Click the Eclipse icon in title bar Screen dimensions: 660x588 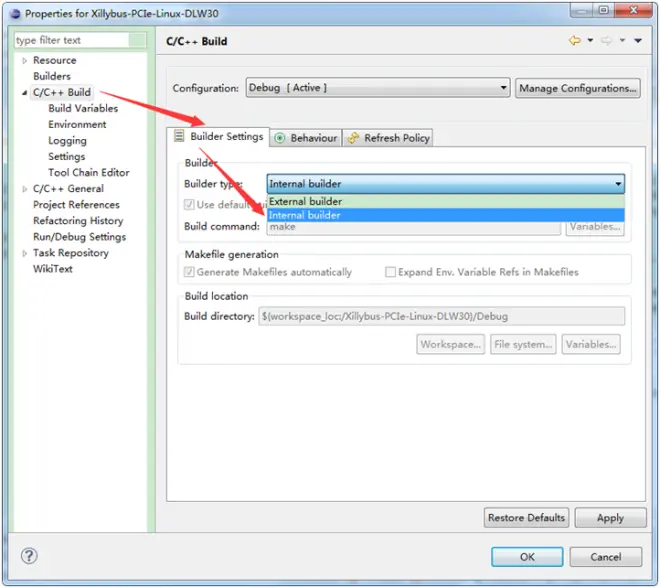[x=15, y=14]
